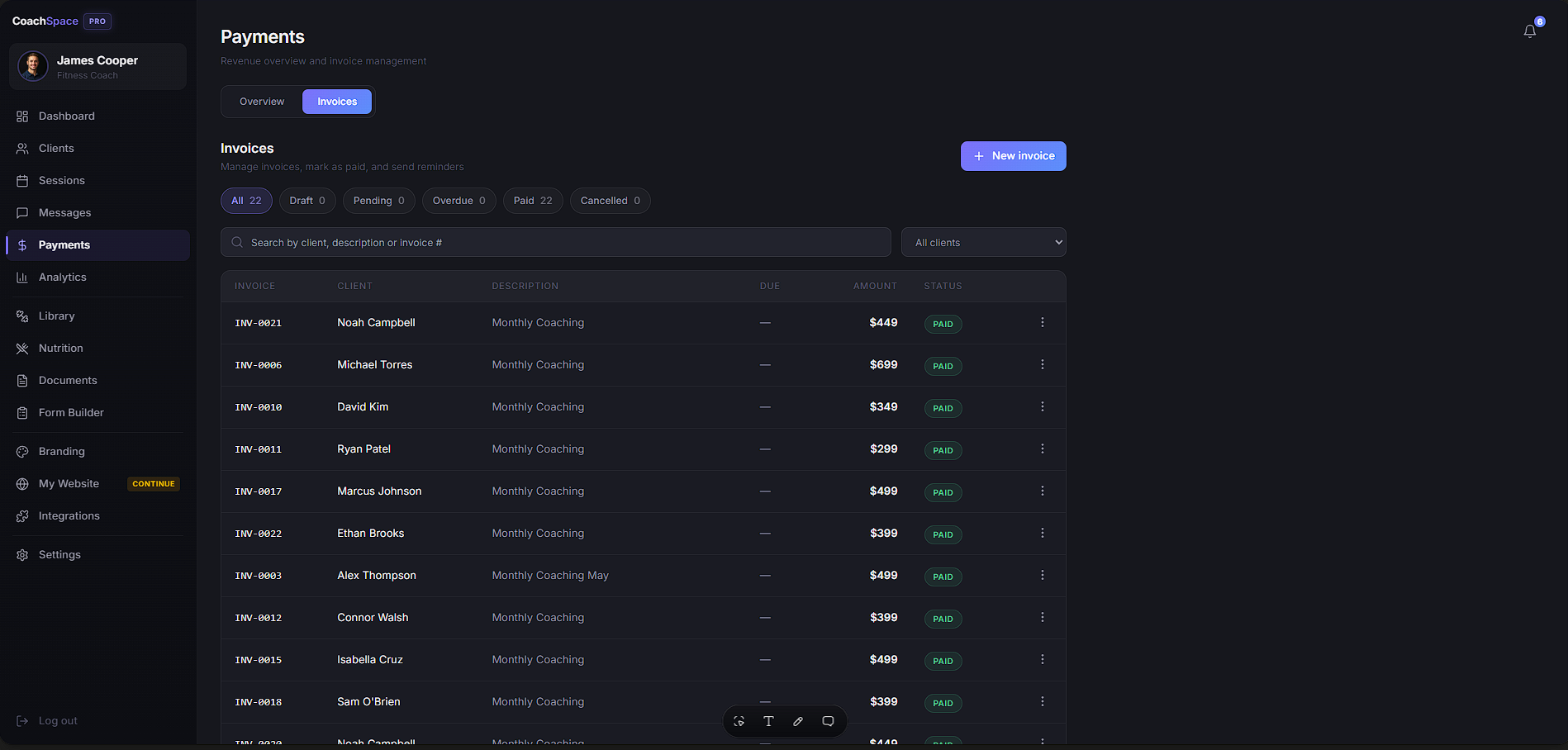Select the text tool in floating toolbar
The height and width of the screenshot is (750, 1568).
point(768,721)
